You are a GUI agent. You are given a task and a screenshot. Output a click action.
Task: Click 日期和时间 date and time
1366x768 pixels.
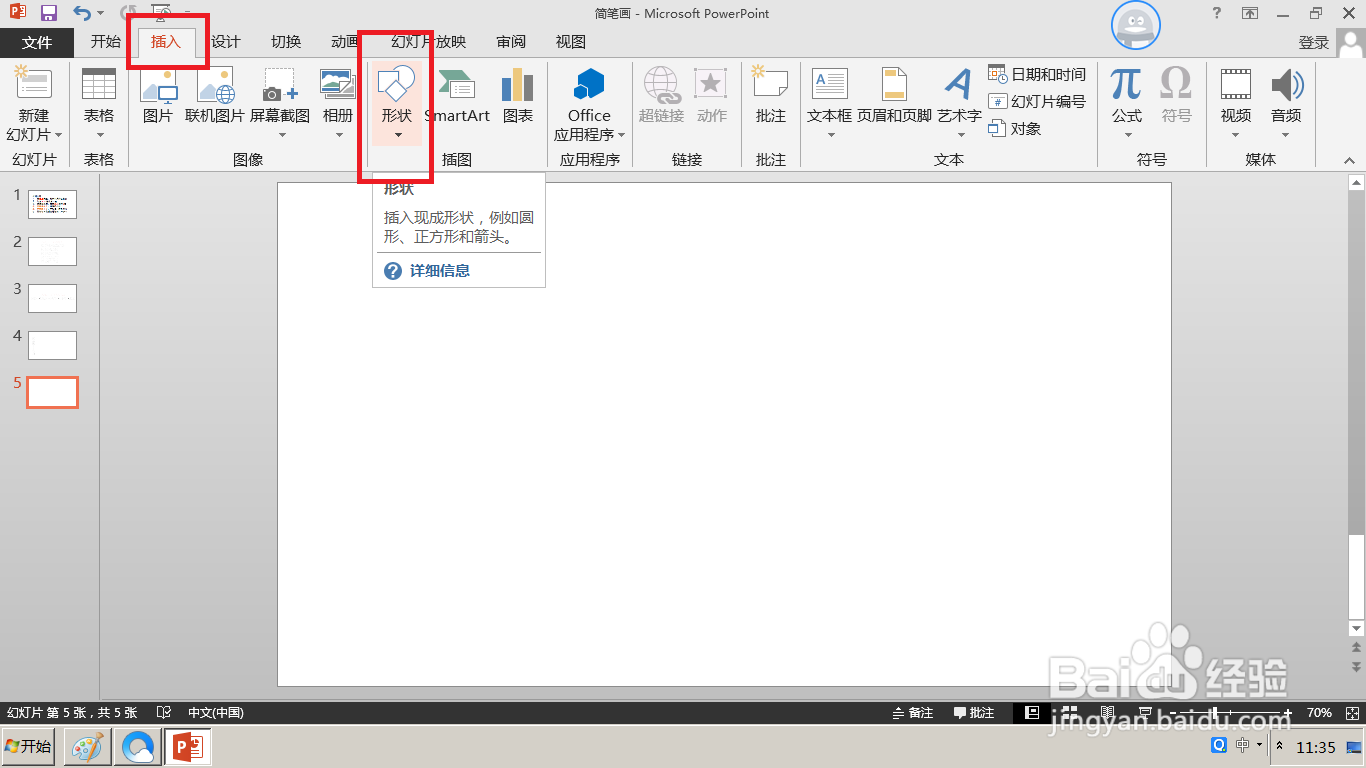(1037, 74)
